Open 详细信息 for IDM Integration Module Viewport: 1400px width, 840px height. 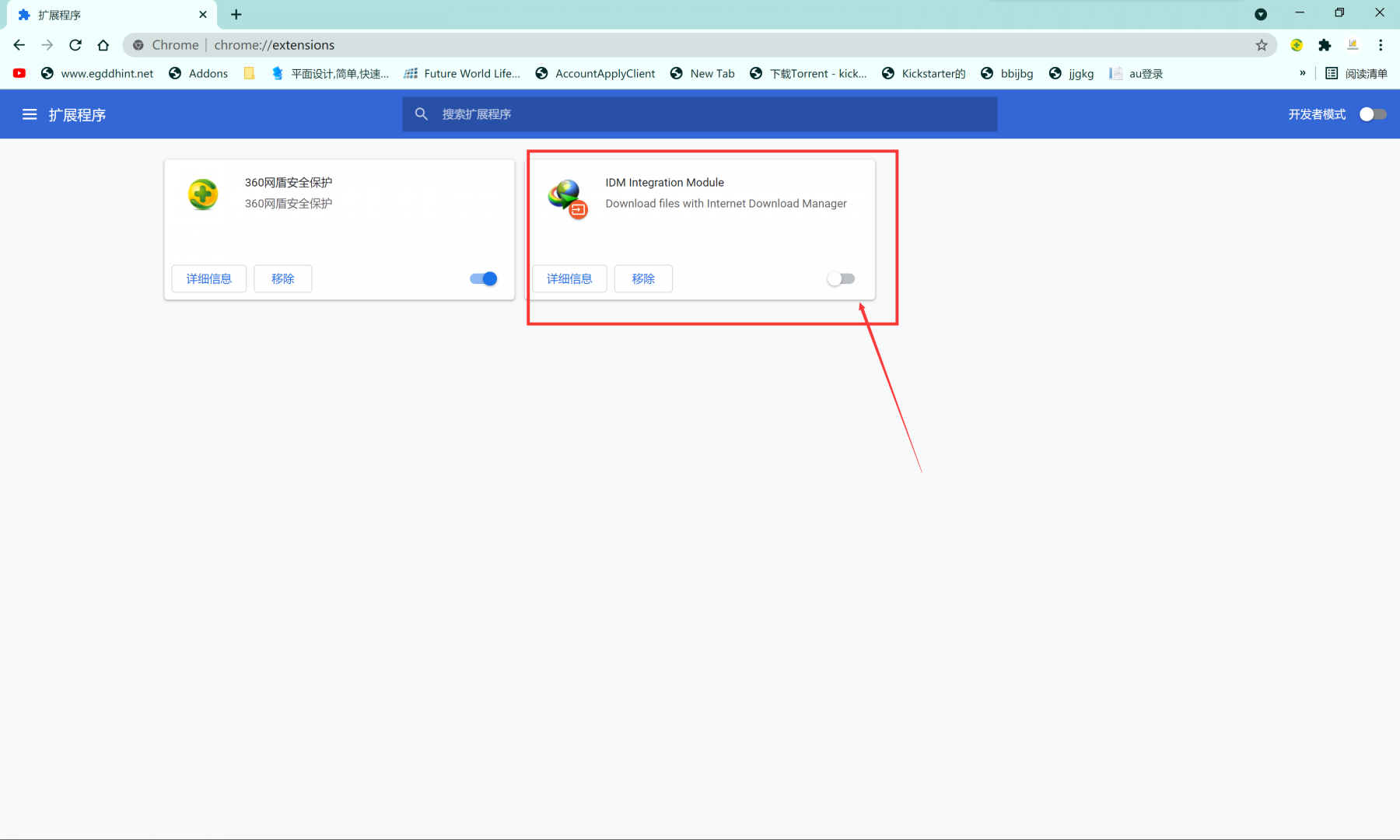[569, 278]
